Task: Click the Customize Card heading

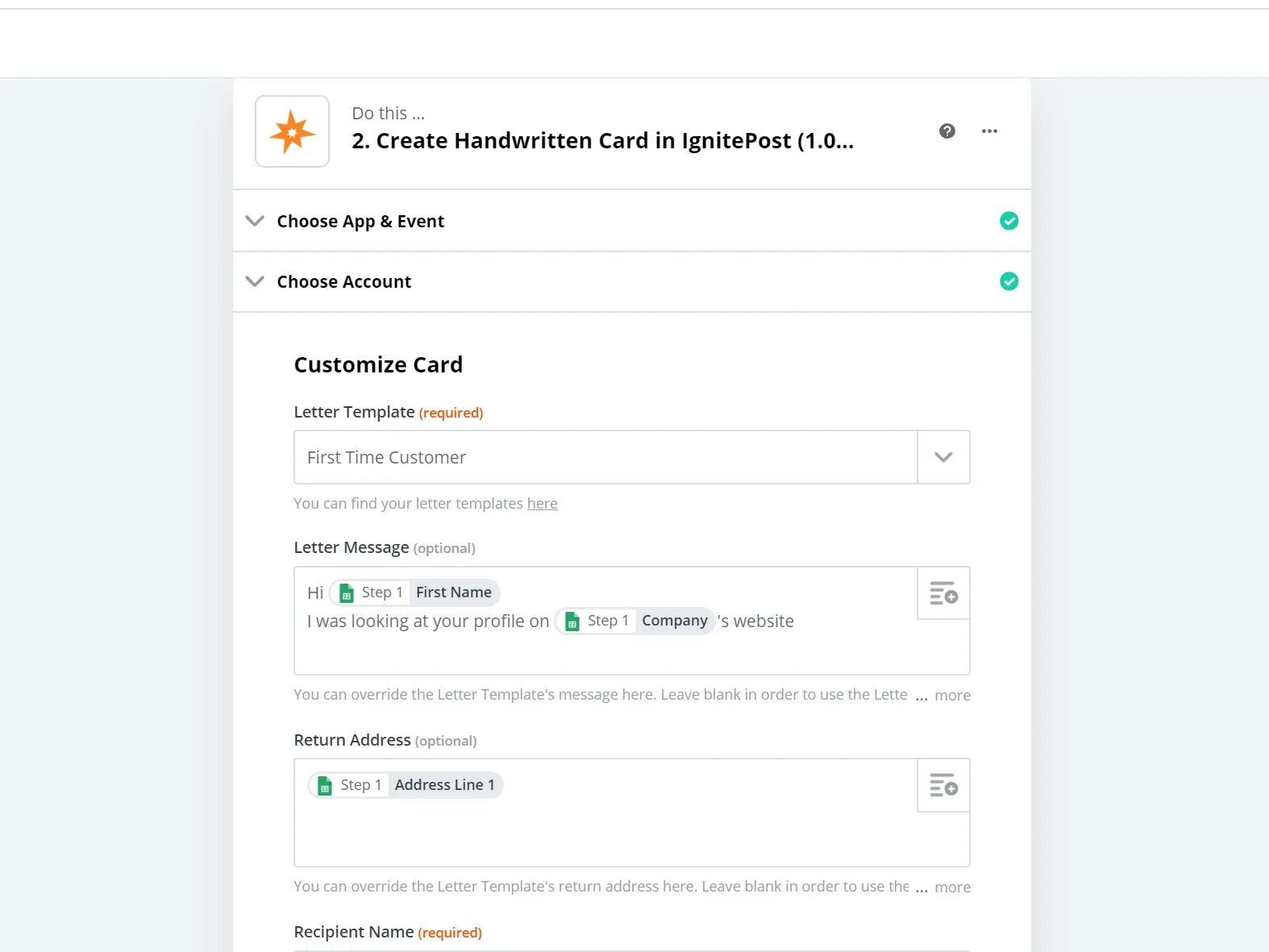Action: click(x=378, y=364)
